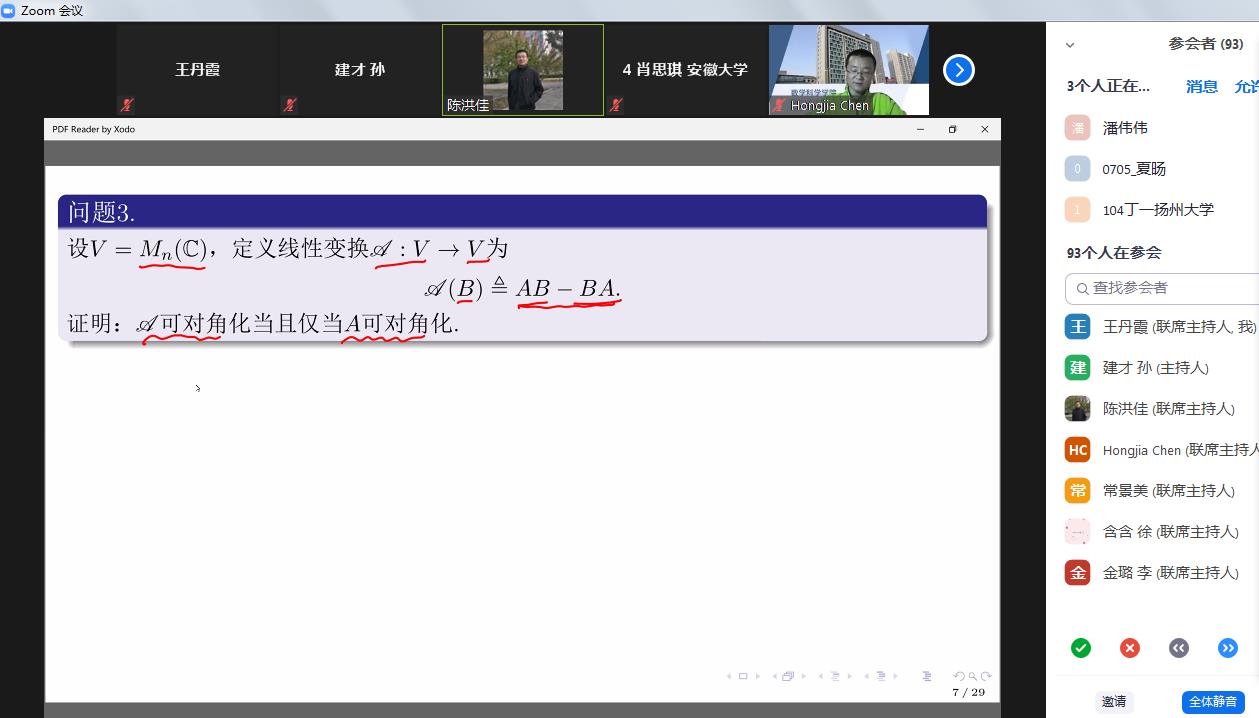Toggle 建才 孙's muted microphone indicator

[x=290, y=104]
